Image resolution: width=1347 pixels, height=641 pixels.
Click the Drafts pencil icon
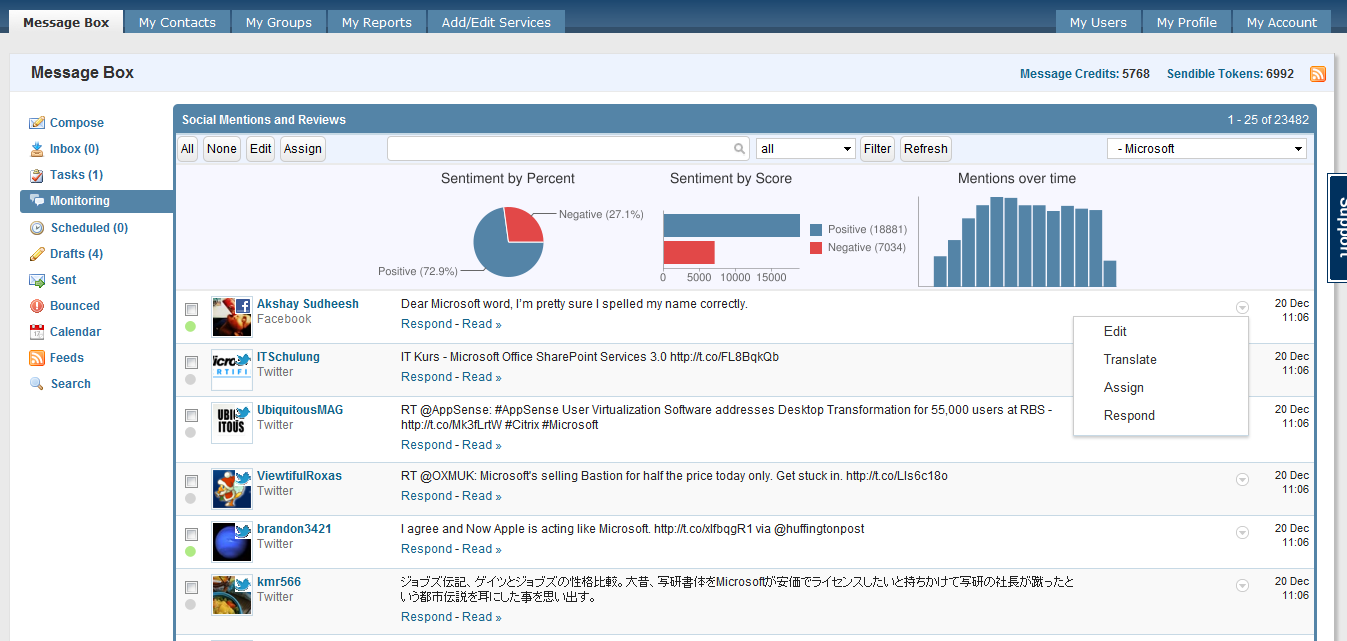click(x=37, y=254)
